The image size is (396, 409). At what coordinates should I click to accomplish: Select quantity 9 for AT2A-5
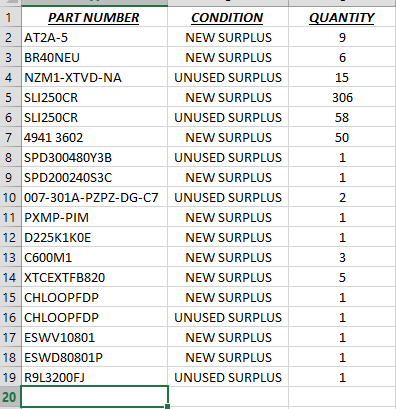[342, 37]
